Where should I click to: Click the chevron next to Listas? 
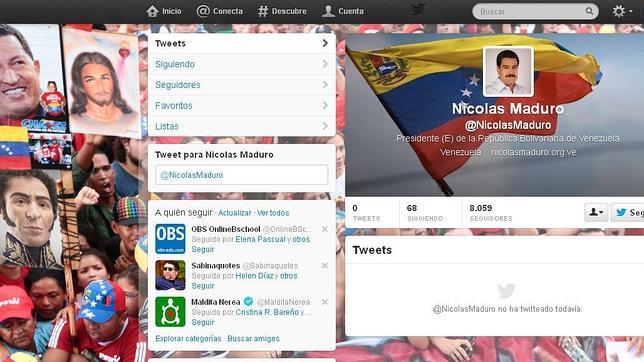pos(325,126)
